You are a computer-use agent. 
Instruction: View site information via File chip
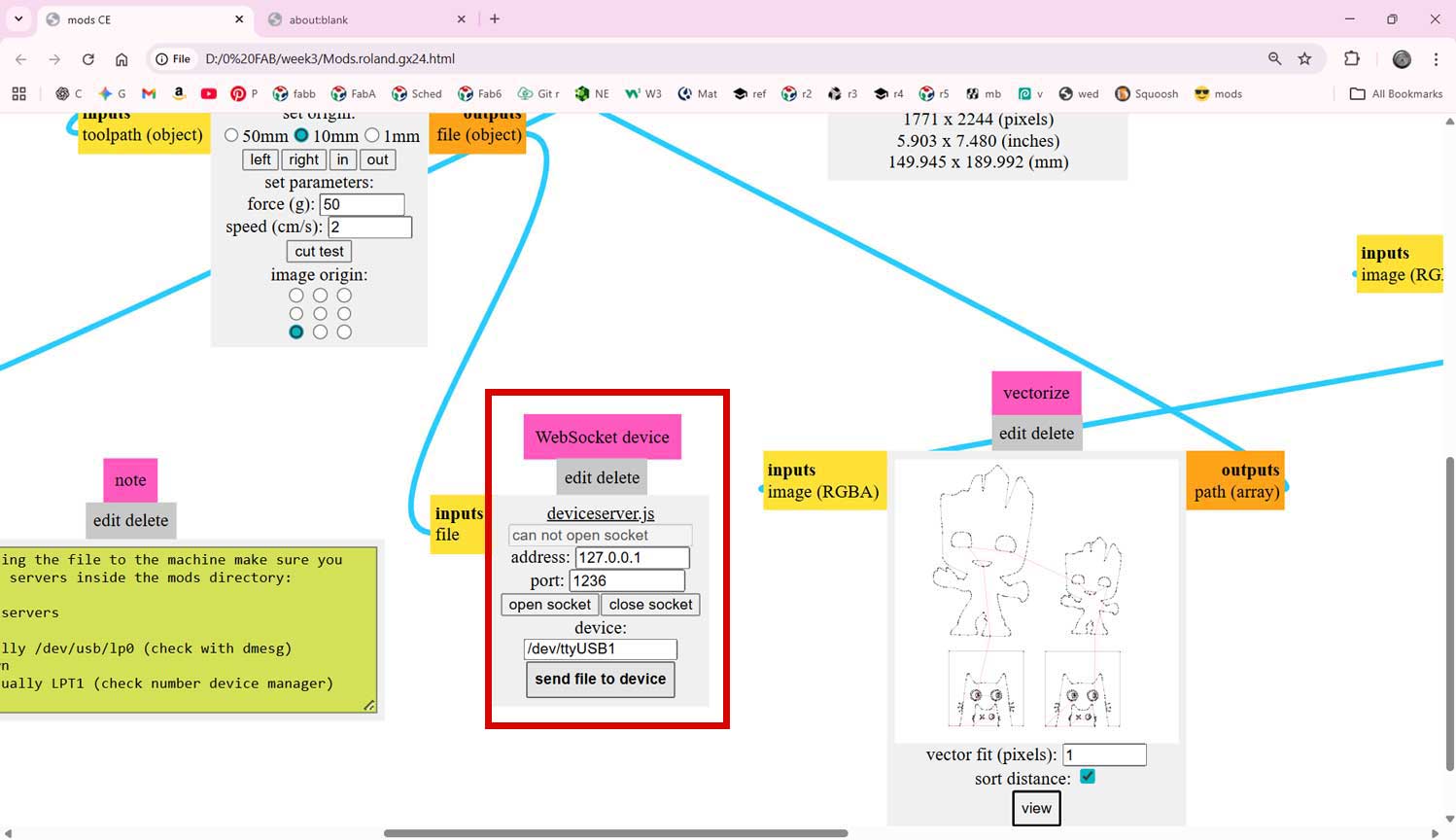(174, 59)
